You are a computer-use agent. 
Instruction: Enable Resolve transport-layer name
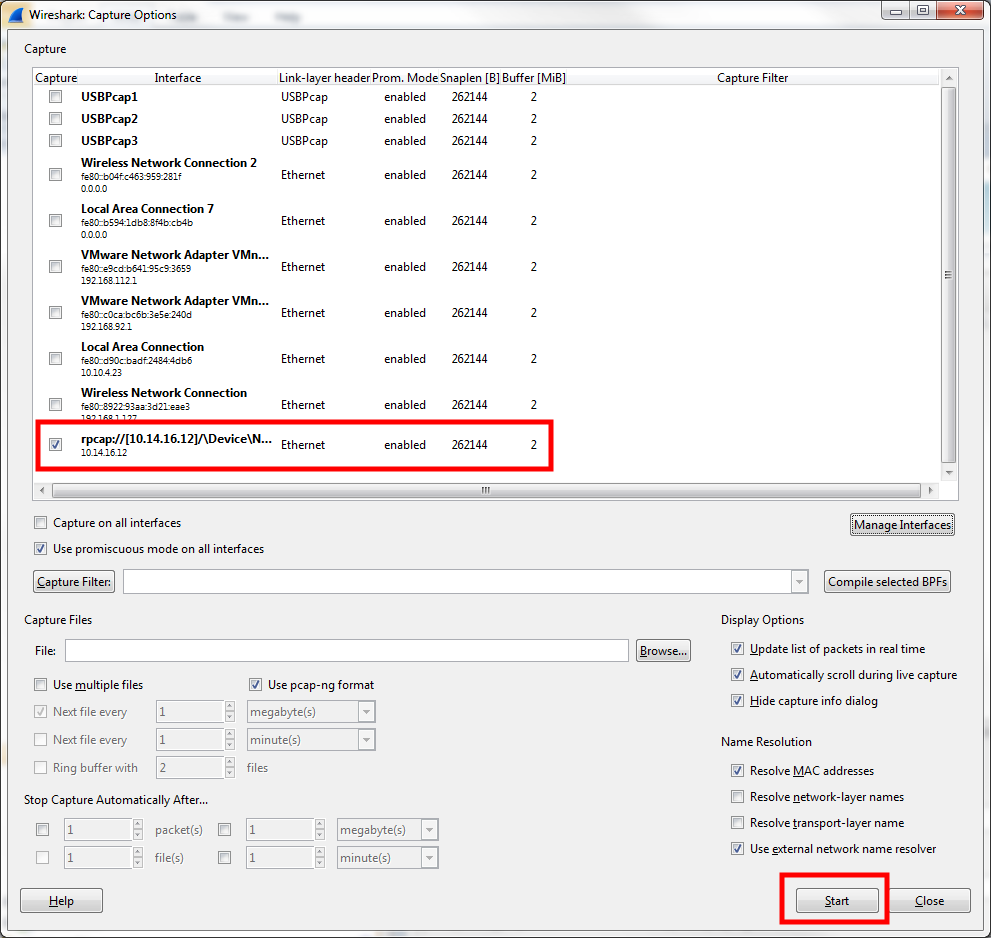(737, 822)
